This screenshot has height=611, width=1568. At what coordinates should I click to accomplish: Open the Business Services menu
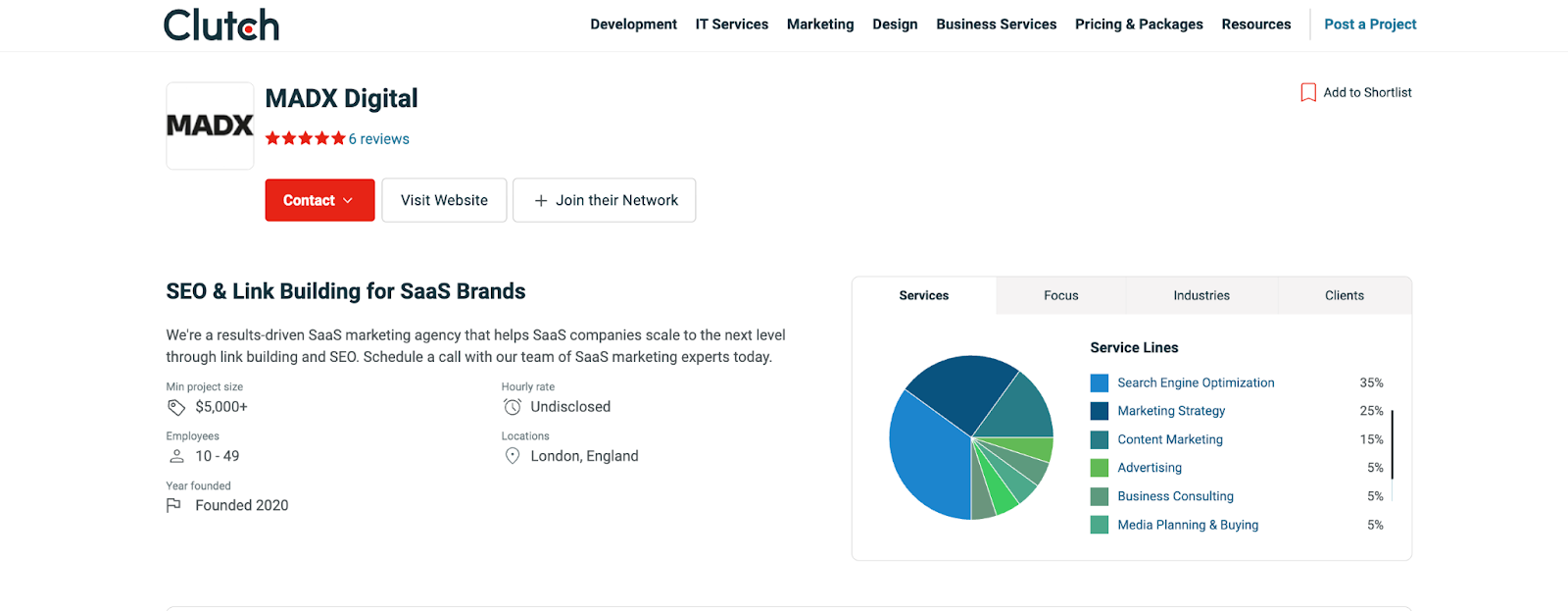[x=996, y=25]
